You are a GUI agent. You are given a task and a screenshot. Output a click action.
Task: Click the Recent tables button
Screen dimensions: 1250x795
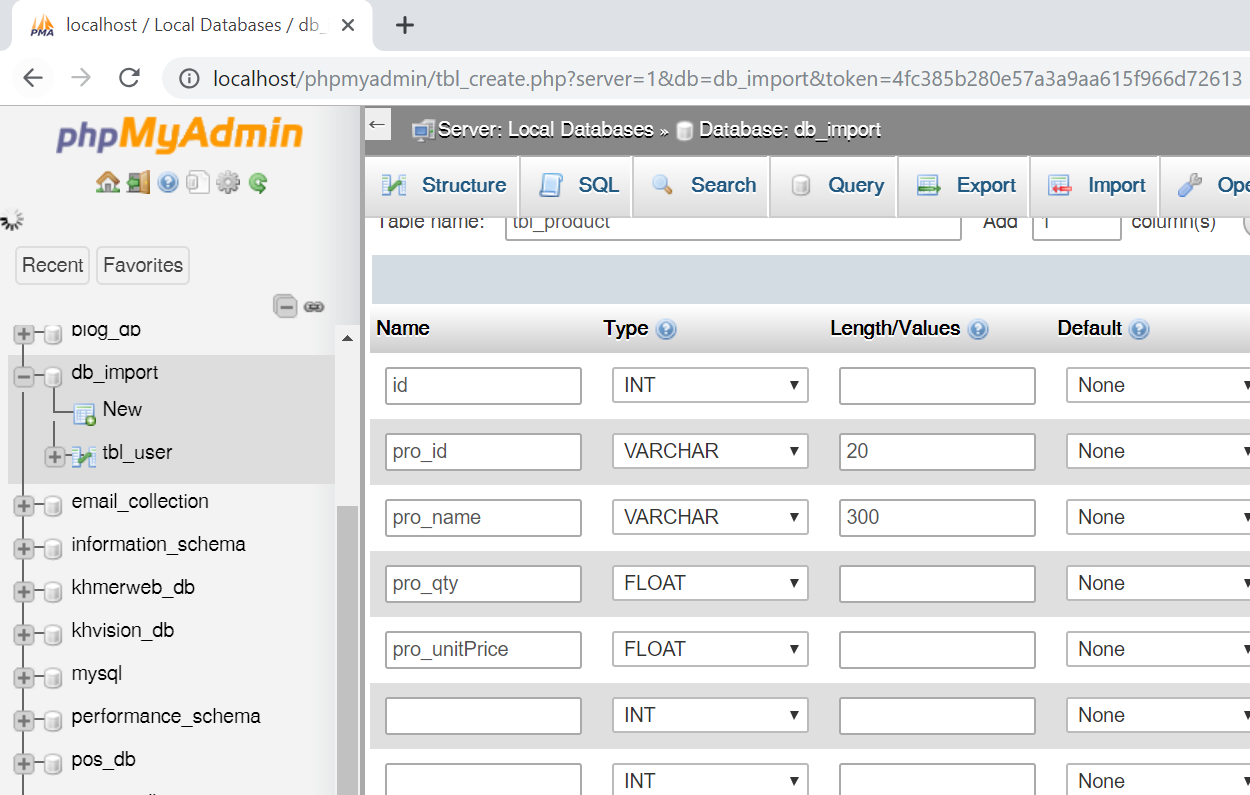[53, 265]
